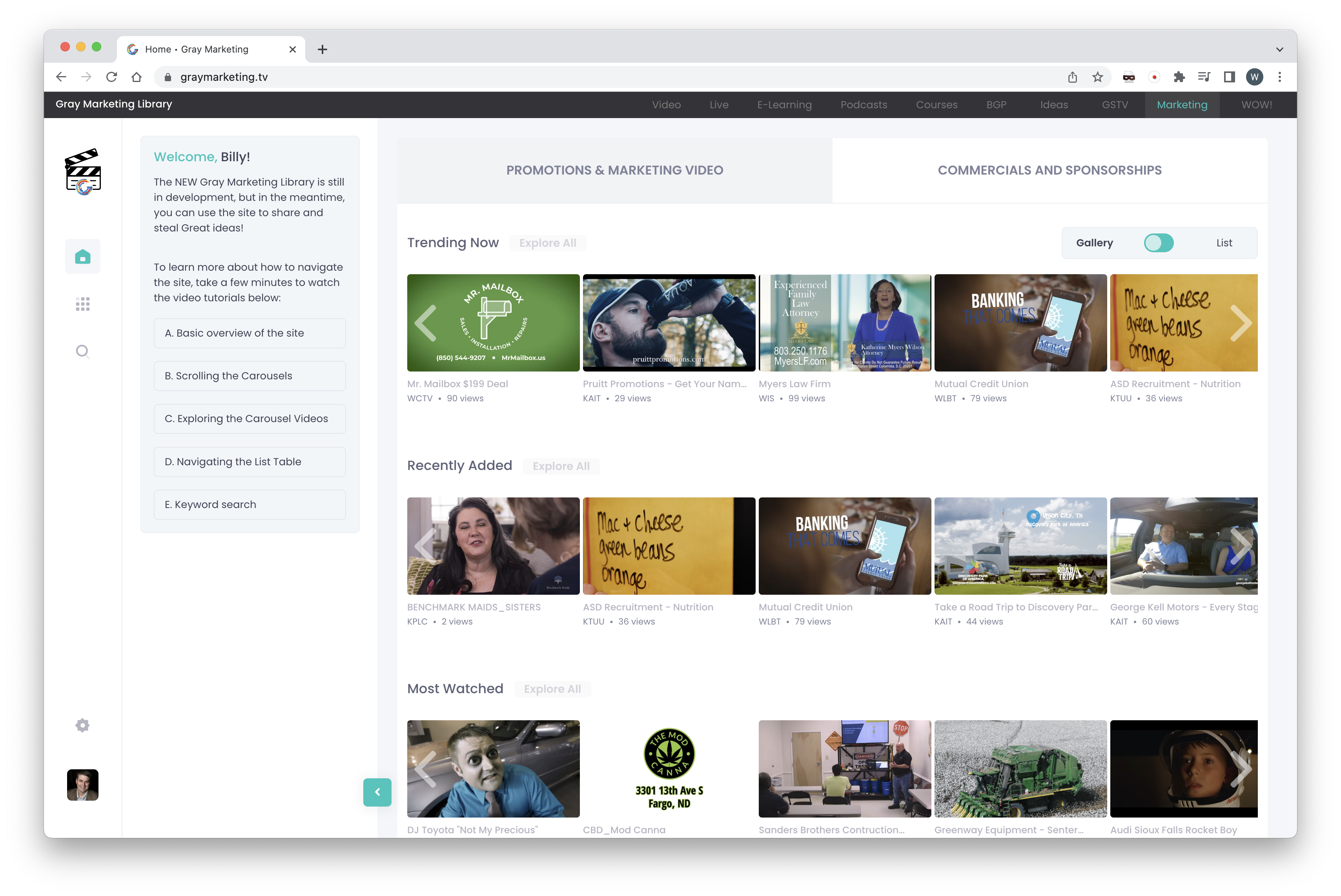Open tutorial C. Exploring the Carousel Videos
1341x896 pixels.
pyautogui.click(x=250, y=419)
